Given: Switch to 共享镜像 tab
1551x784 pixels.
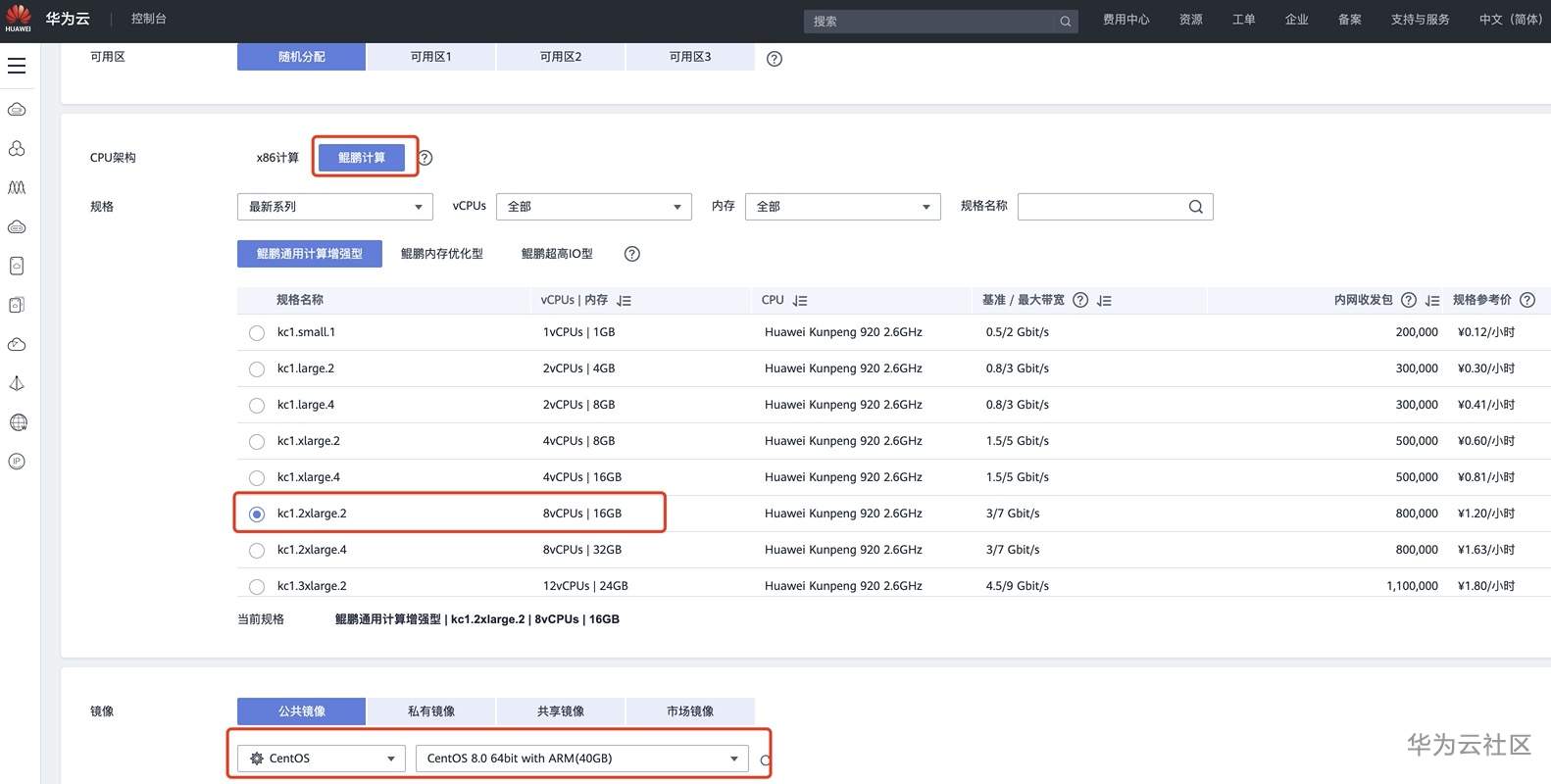Looking at the screenshot, I should coord(561,711).
